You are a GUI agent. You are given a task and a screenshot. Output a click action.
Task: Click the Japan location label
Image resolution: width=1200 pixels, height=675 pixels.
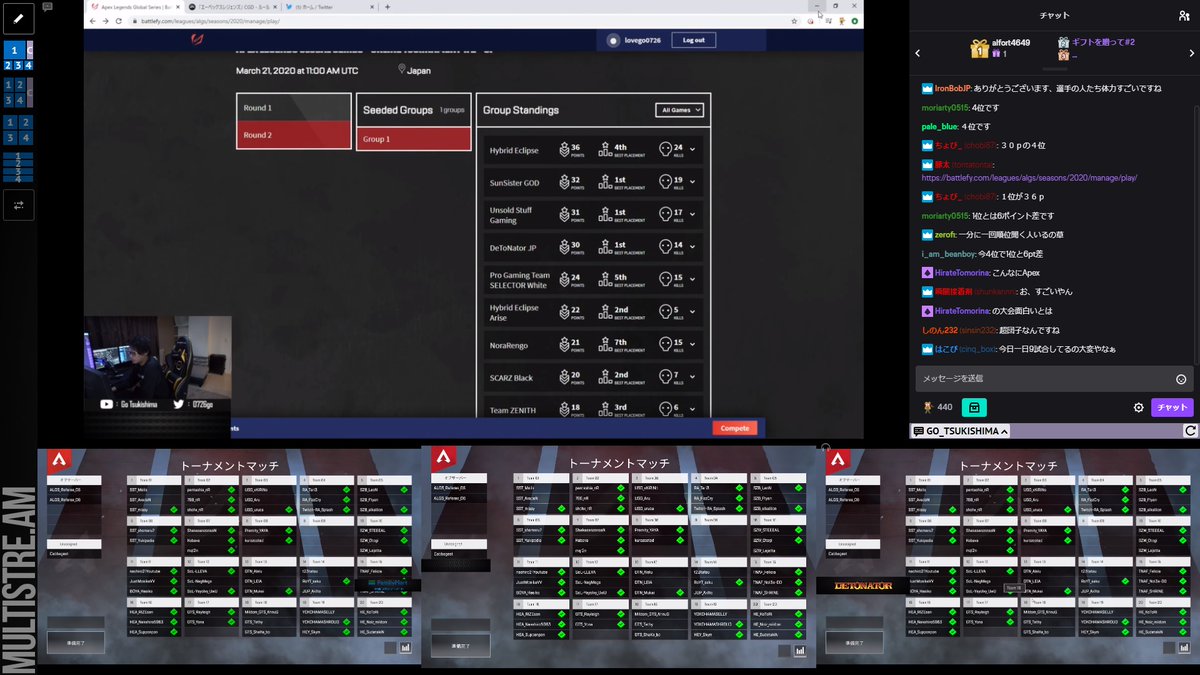pos(419,71)
